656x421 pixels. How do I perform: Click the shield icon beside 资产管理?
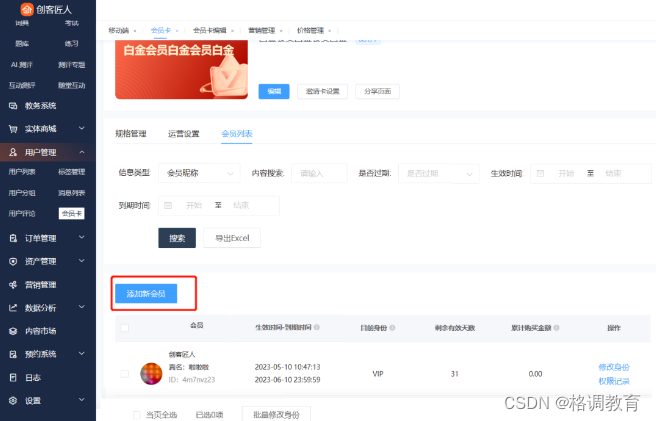click(x=13, y=262)
